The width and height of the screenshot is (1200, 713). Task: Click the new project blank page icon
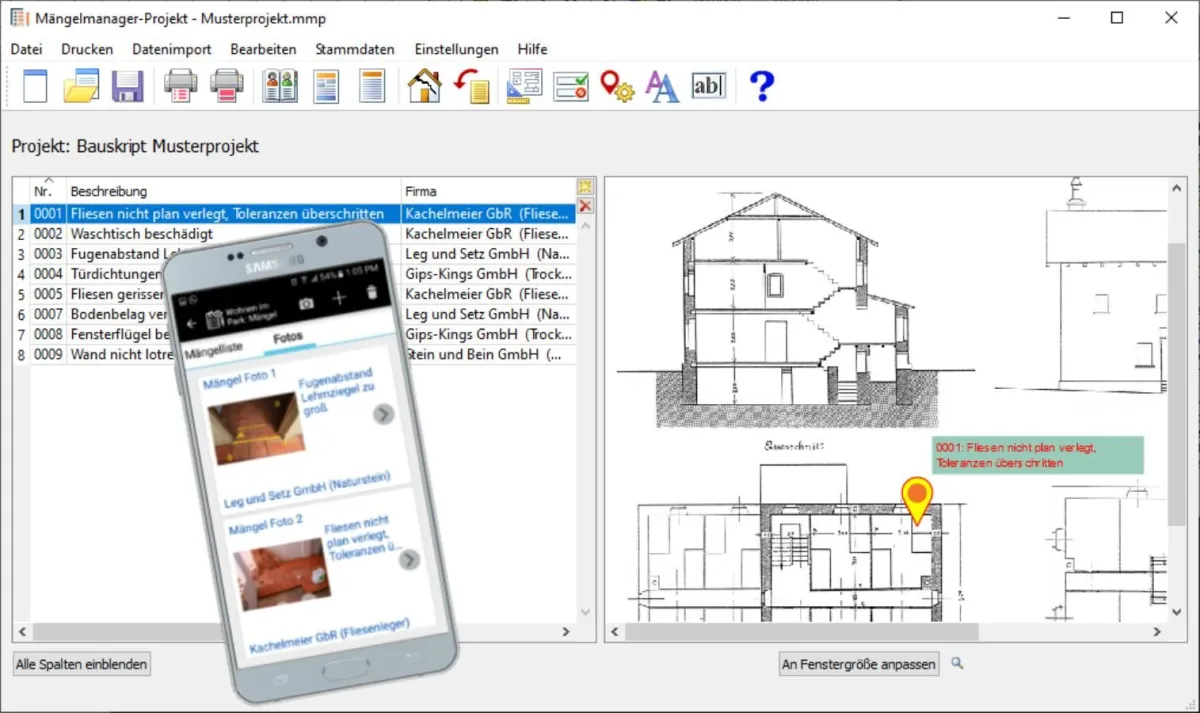click(x=35, y=86)
